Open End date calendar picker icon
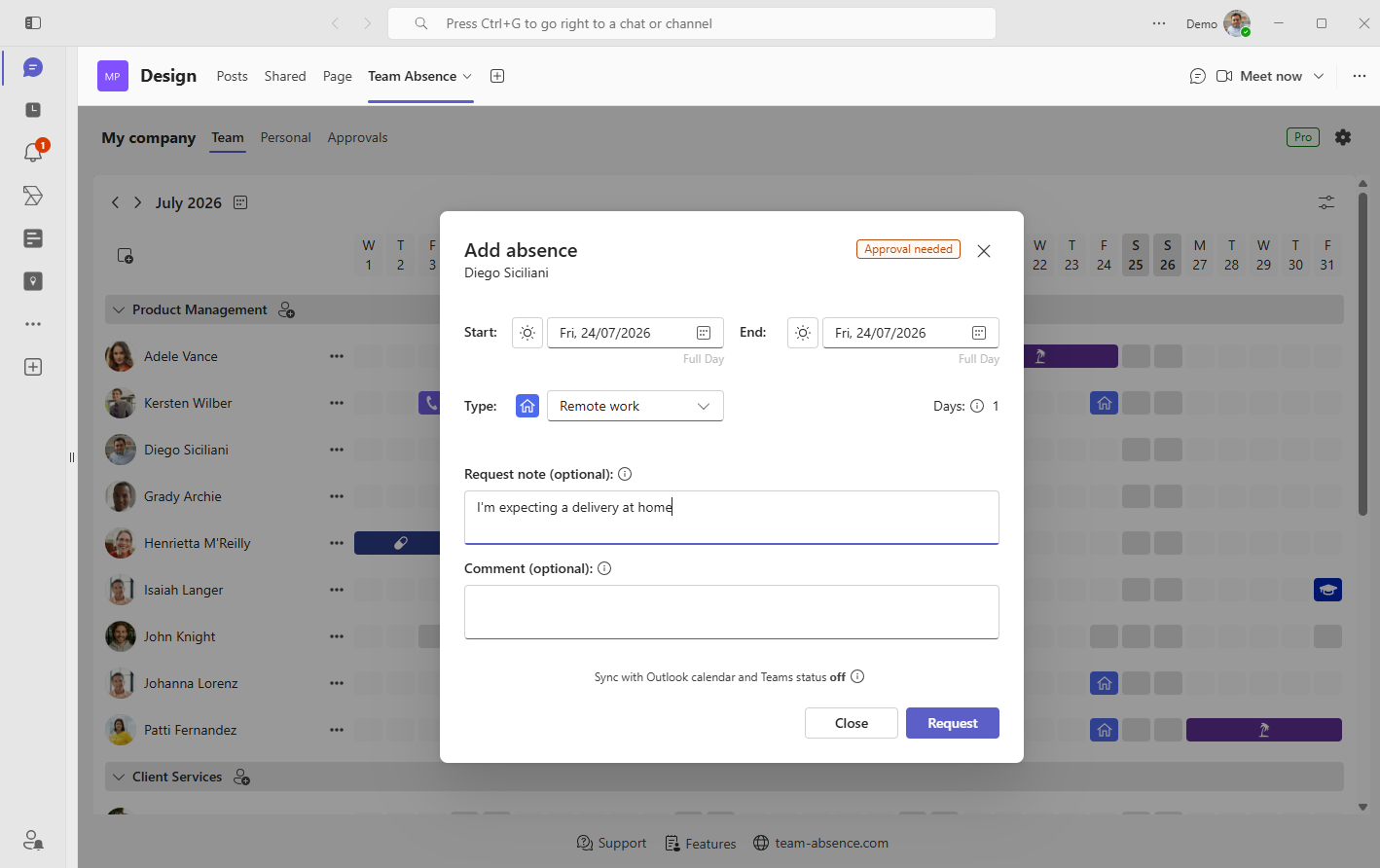The image size is (1380, 868). coord(979,333)
